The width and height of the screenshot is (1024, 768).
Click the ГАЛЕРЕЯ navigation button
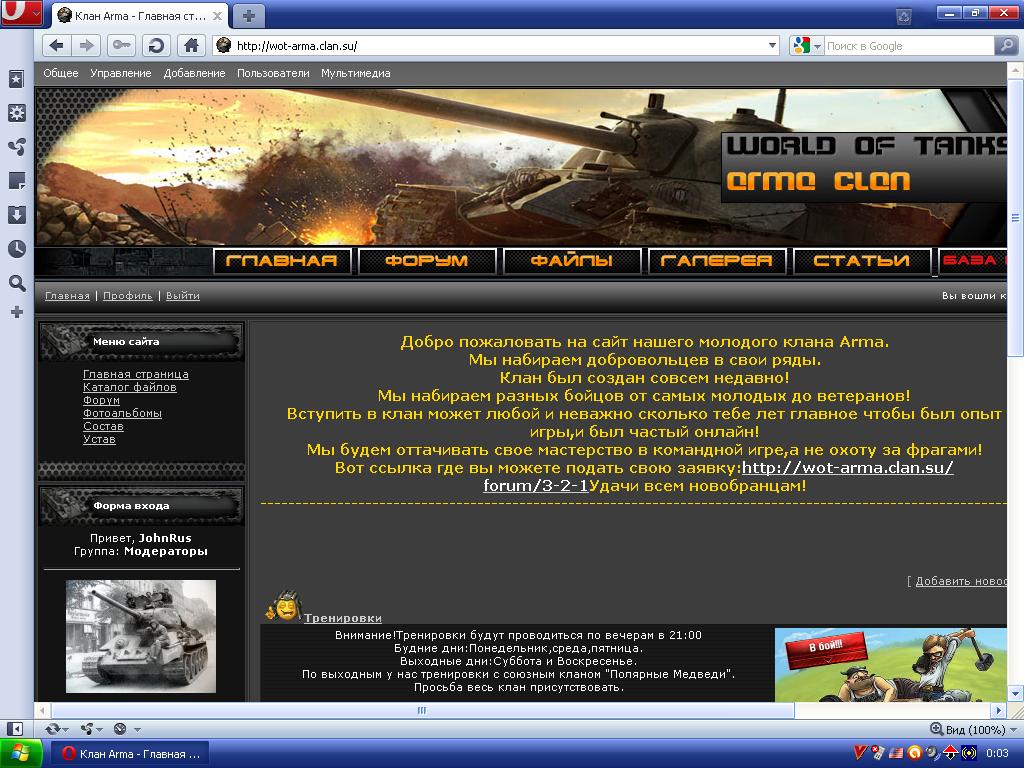pos(717,261)
